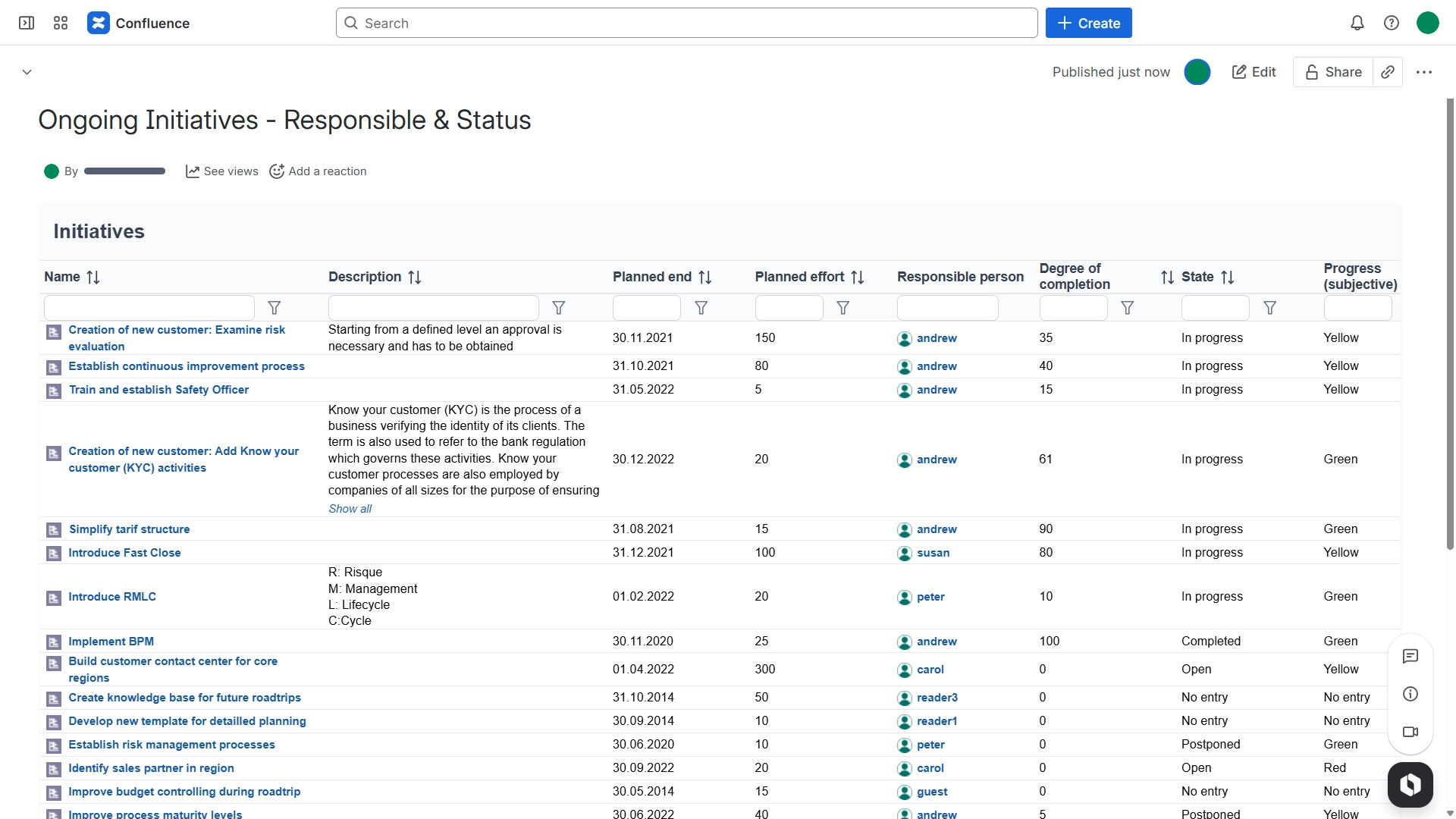The height and width of the screenshot is (819, 1456).
Task: Open Simplify tarif structure initiative link
Action: pyautogui.click(x=129, y=529)
